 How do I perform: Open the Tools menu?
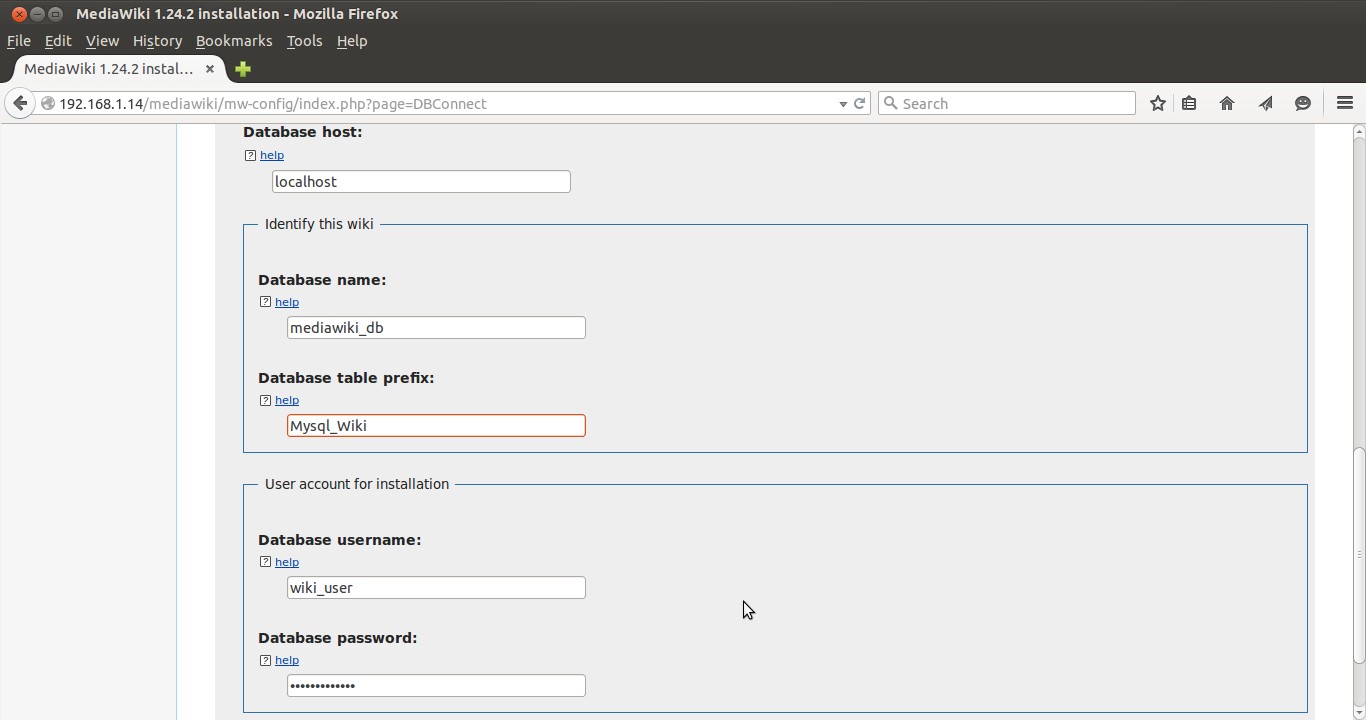(304, 41)
